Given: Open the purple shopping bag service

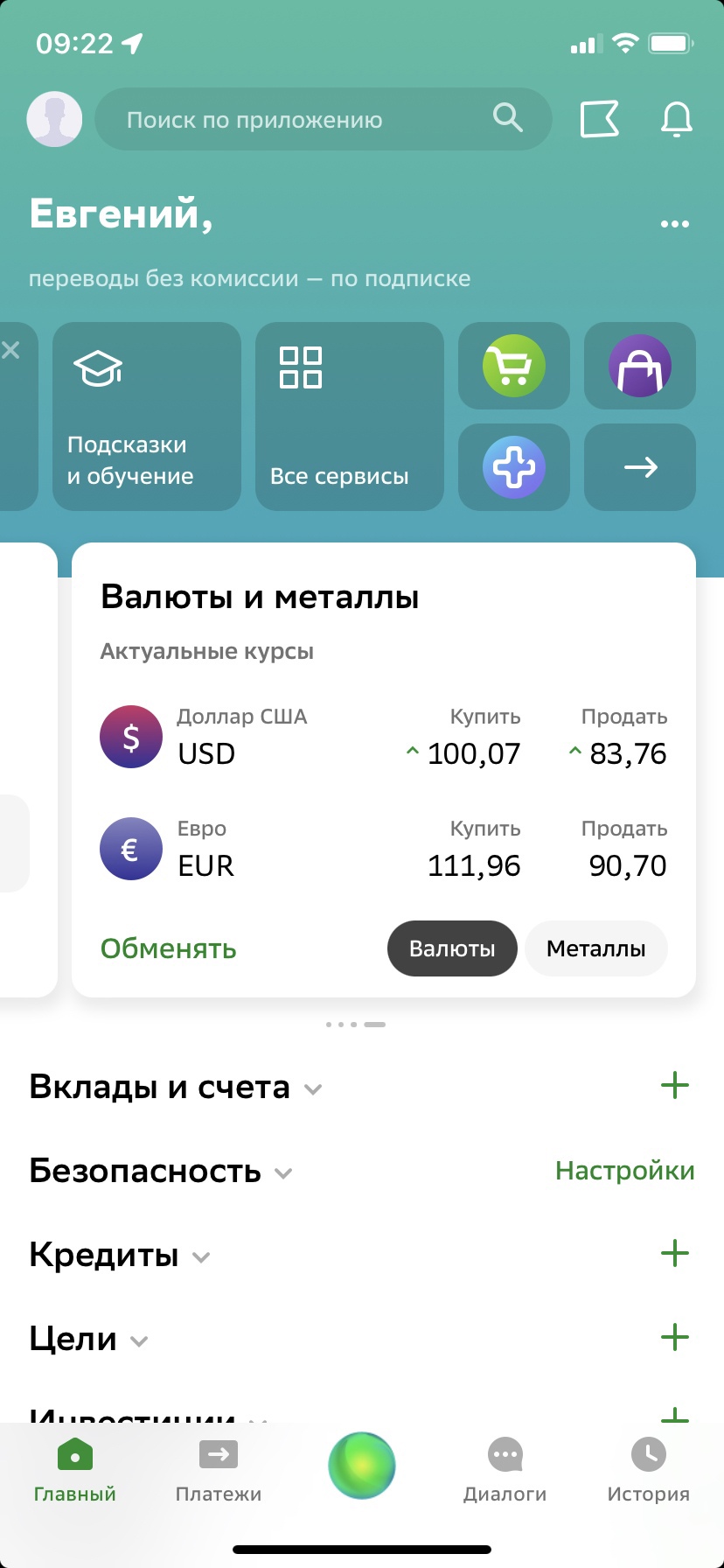Looking at the screenshot, I should pos(640,366).
